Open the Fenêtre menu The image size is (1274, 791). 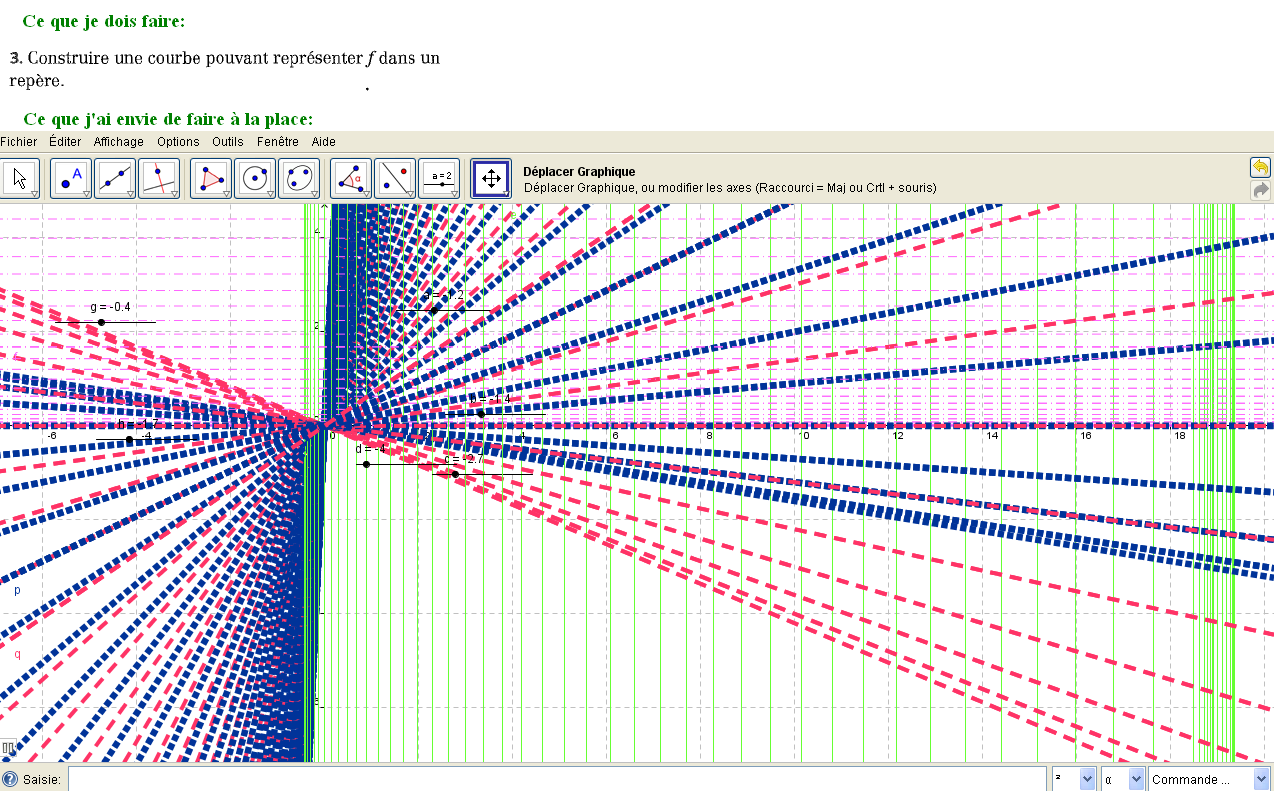click(x=278, y=142)
